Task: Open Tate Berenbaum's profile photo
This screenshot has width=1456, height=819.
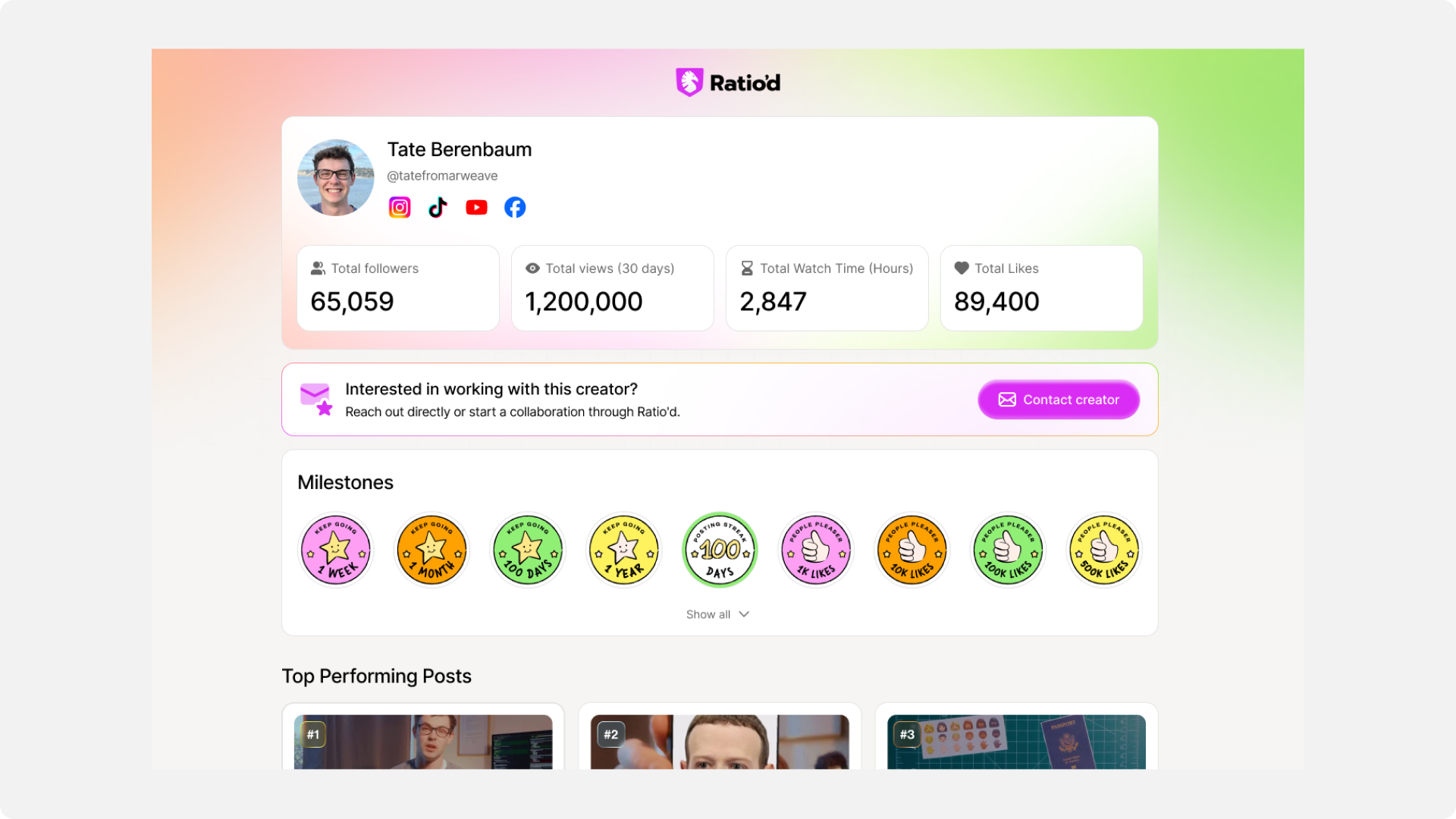Action: tap(336, 177)
